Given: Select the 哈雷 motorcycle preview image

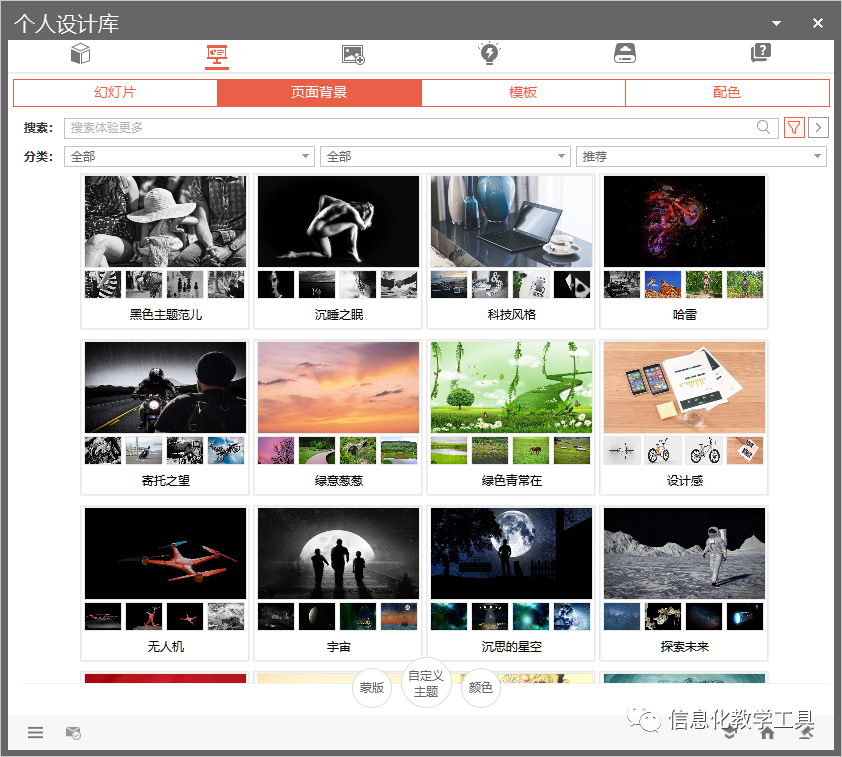Looking at the screenshot, I should tap(684, 221).
